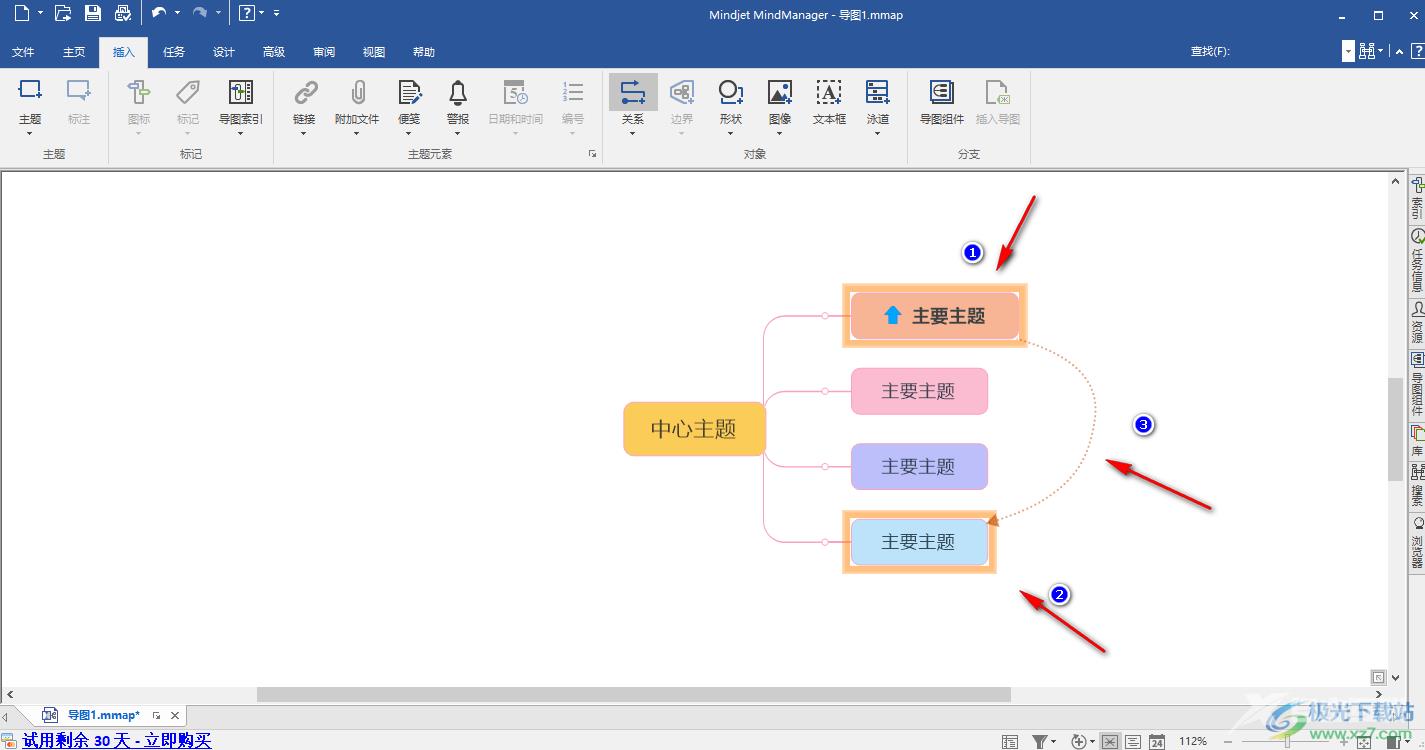The height and width of the screenshot is (750, 1425).
Task: Open the 导图组件 side panel tab
Action: (1417, 384)
